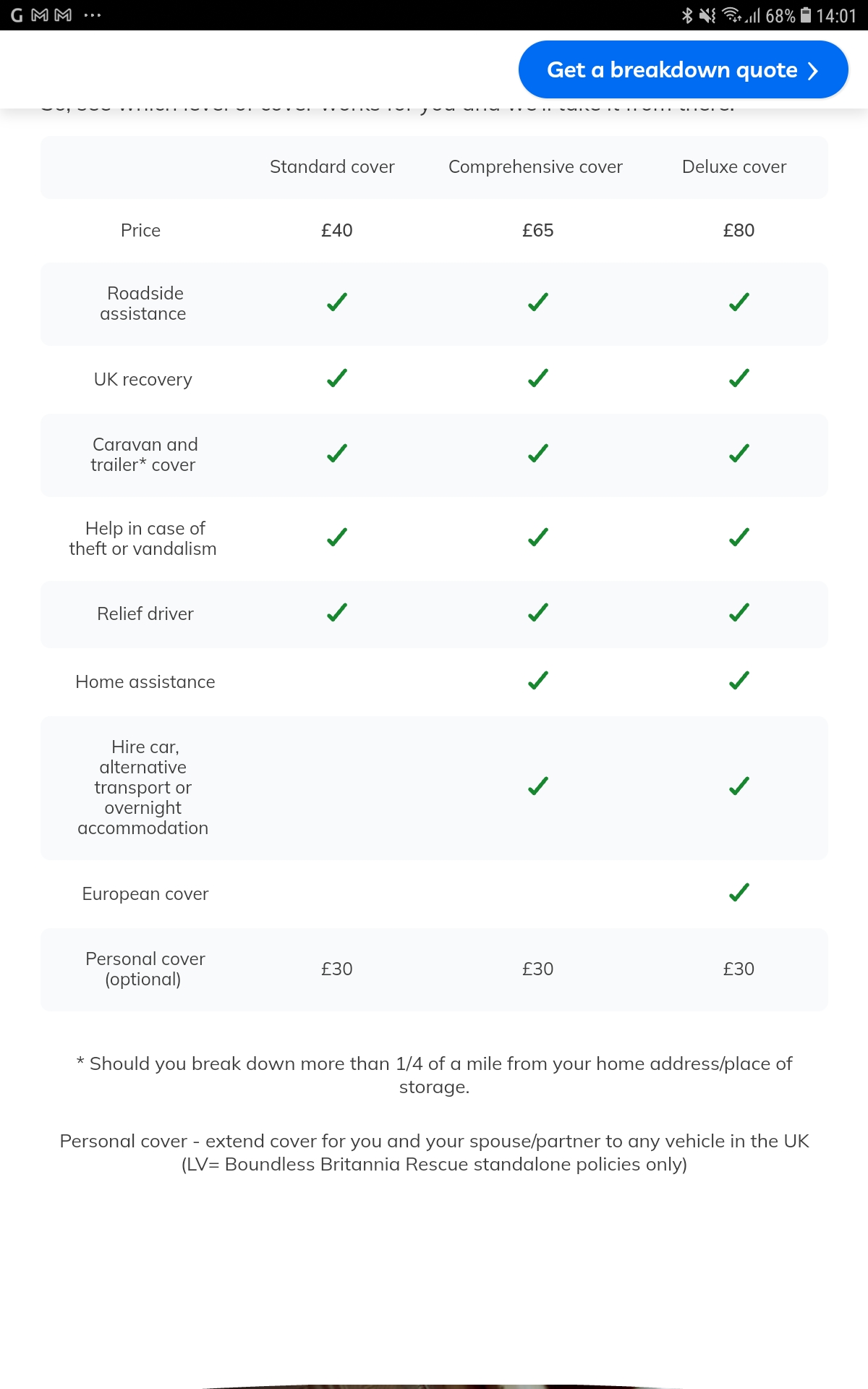The image size is (868, 1389).
Task: Click the Personal cover (optional) row label
Action: click(x=145, y=969)
